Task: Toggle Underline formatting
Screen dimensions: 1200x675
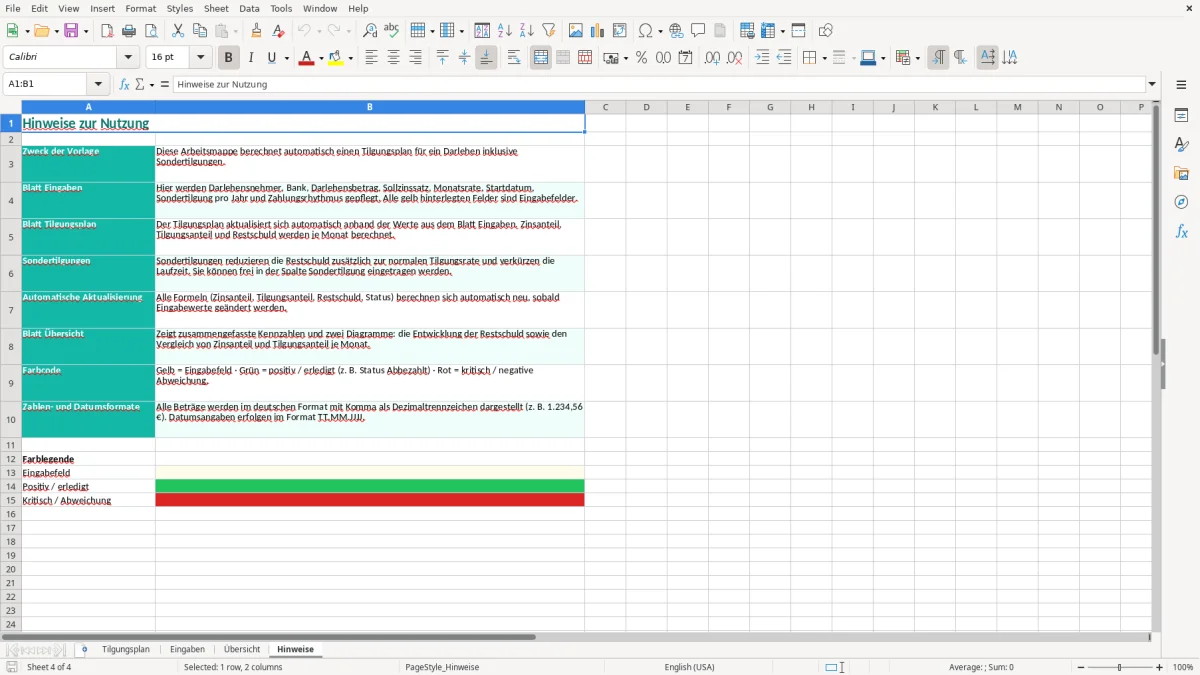Action: (271, 58)
